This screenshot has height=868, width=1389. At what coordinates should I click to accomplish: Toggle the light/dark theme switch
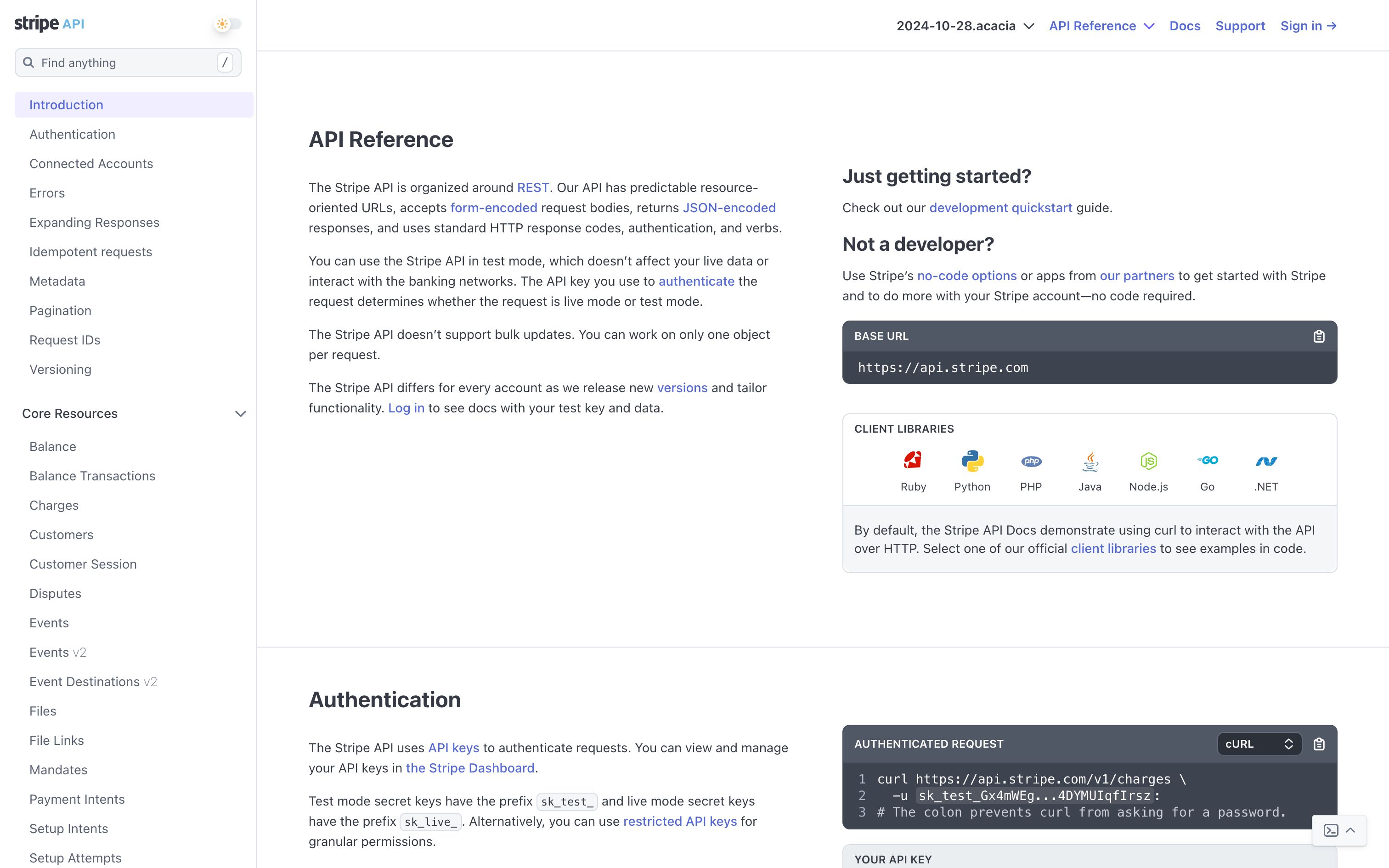227,24
